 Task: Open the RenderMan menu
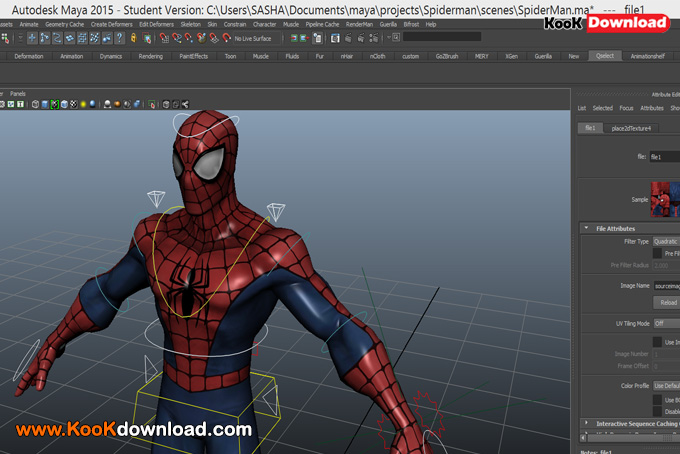click(359, 24)
